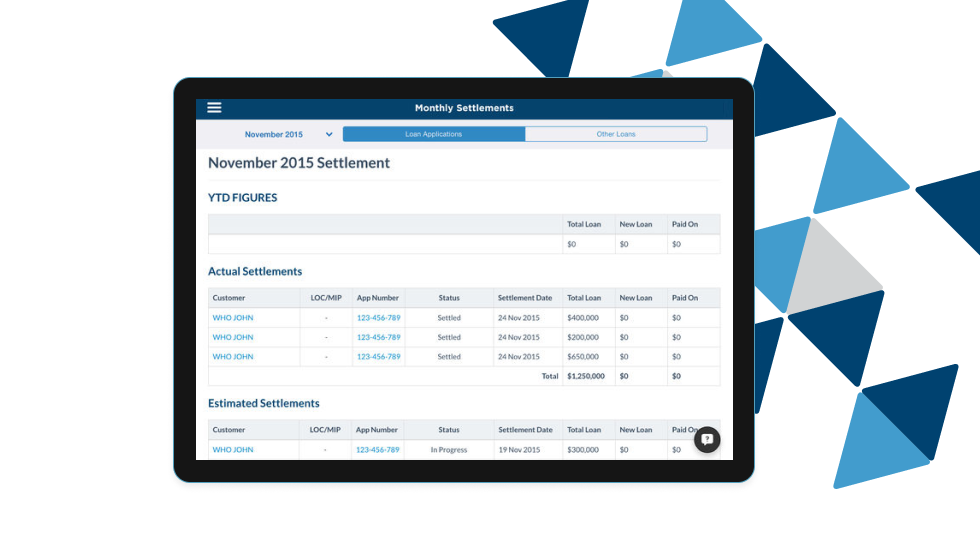Click LOC/MIP header in Estimated Settlements
This screenshot has width=980, height=560.
(x=325, y=430)
